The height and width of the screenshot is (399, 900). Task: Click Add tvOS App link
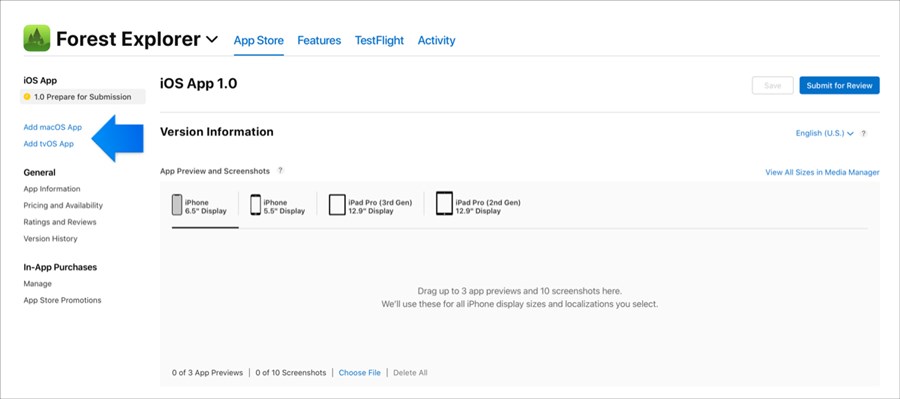[x=49, y=144]
